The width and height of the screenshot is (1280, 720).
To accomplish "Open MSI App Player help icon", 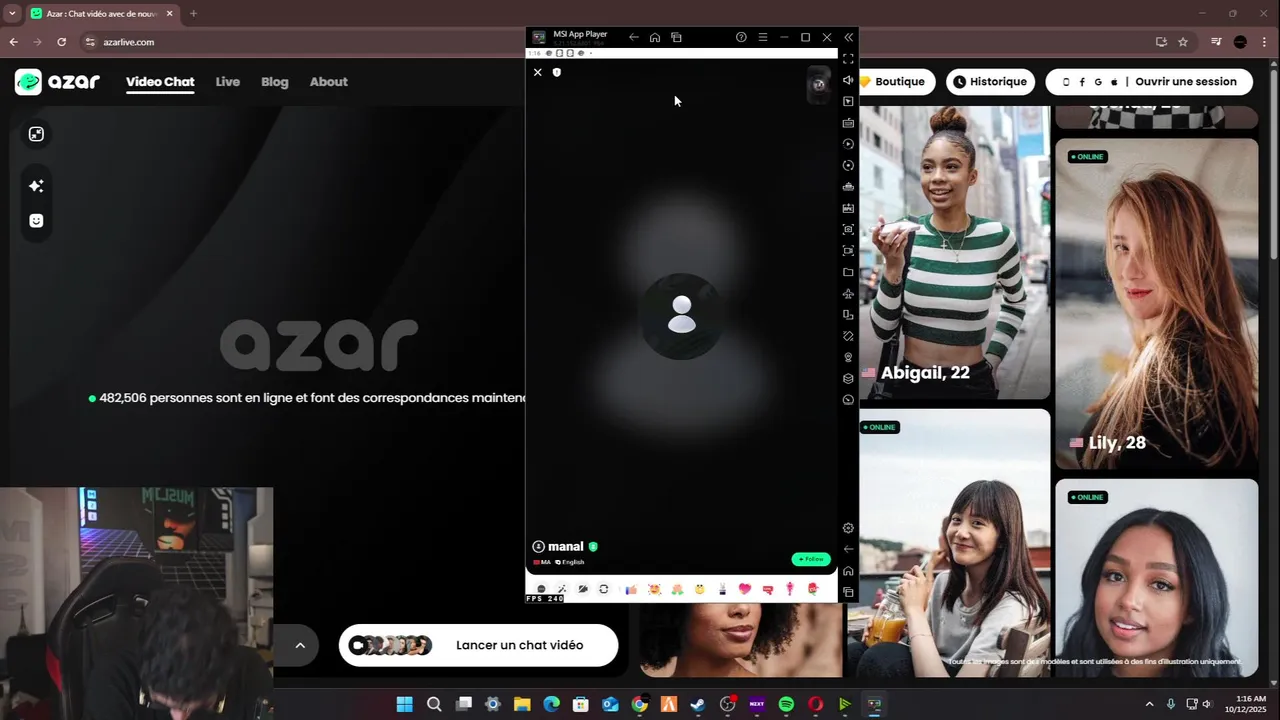I will click(x=741, y=37).
